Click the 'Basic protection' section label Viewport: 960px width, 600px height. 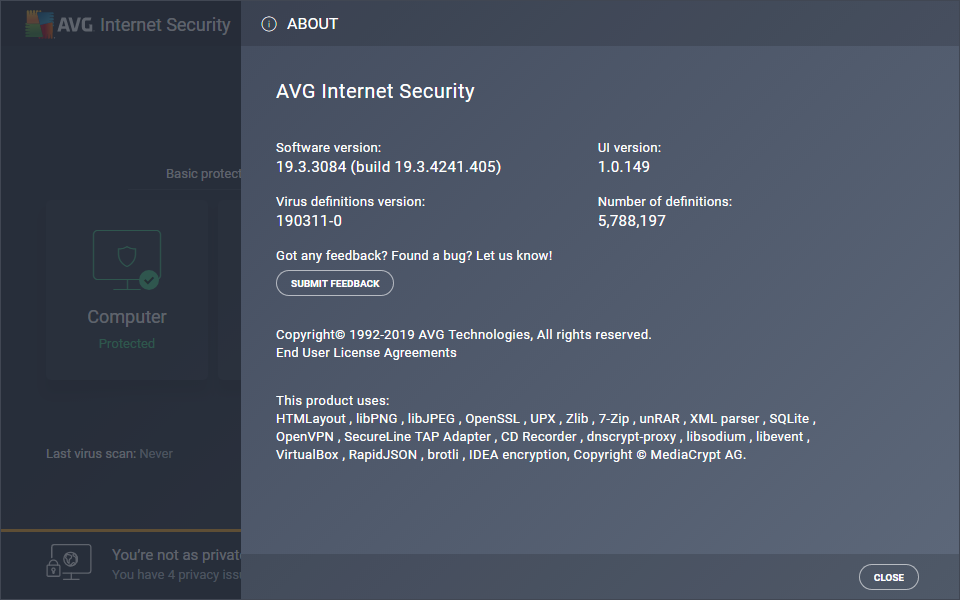203,174
